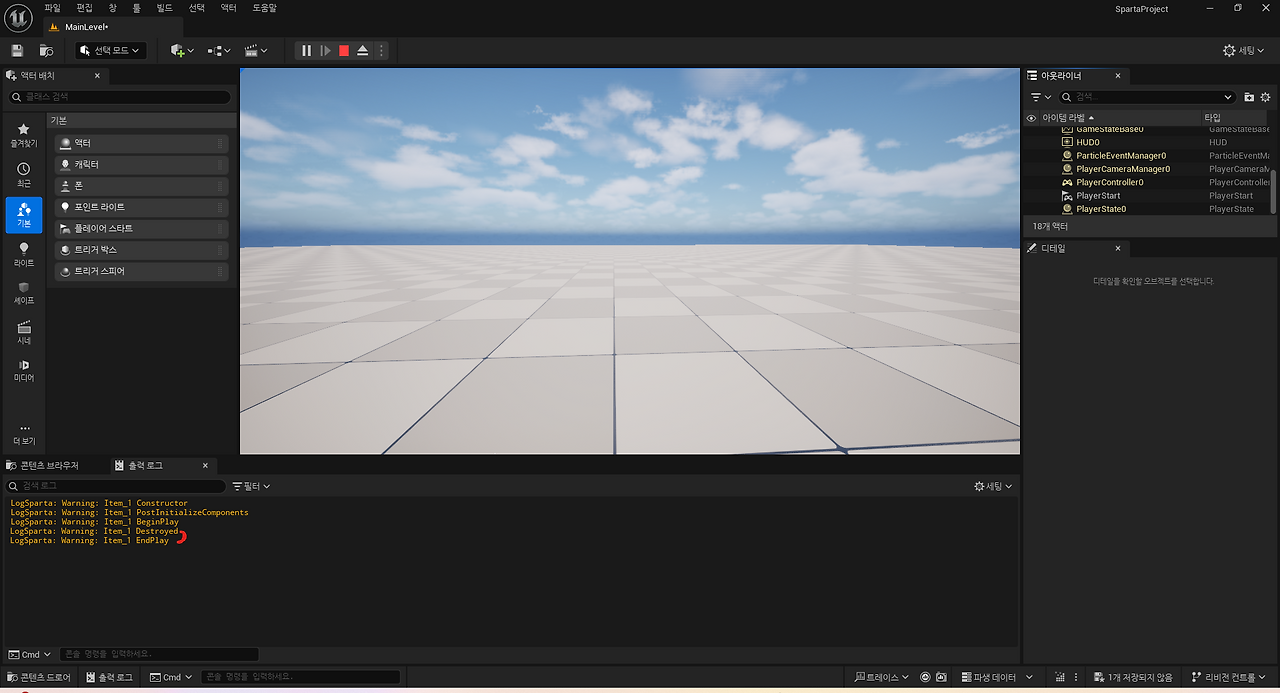Switch to the MainLevel tab

(x=85, y=27)
